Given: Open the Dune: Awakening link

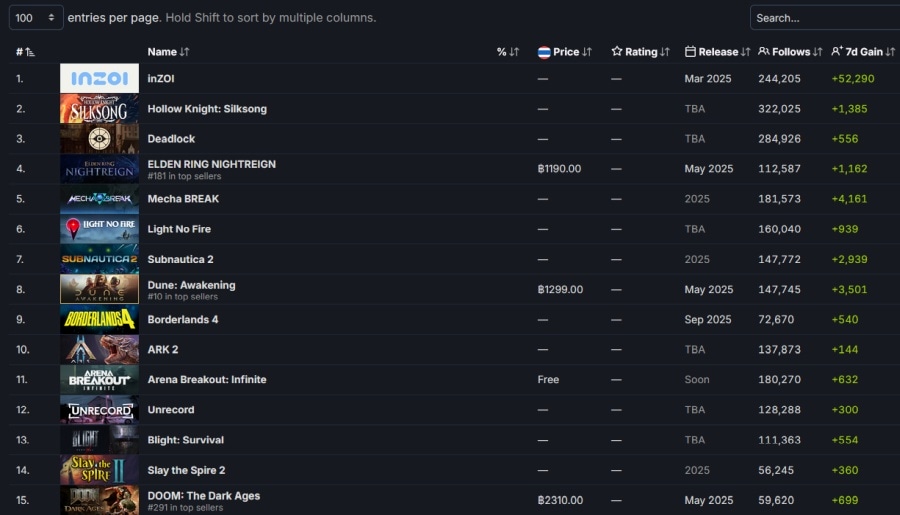Looking at the screenshot, I should click(191, 285).
